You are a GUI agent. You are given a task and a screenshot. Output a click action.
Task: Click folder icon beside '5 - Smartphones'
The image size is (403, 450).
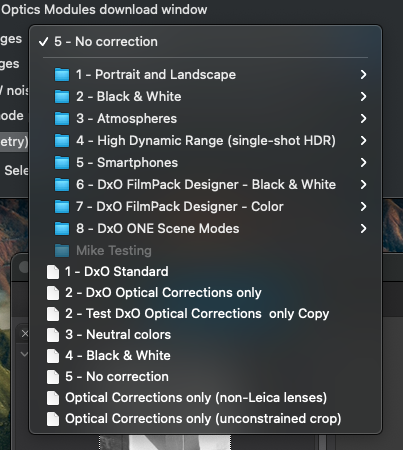click(x=62, y=163)
